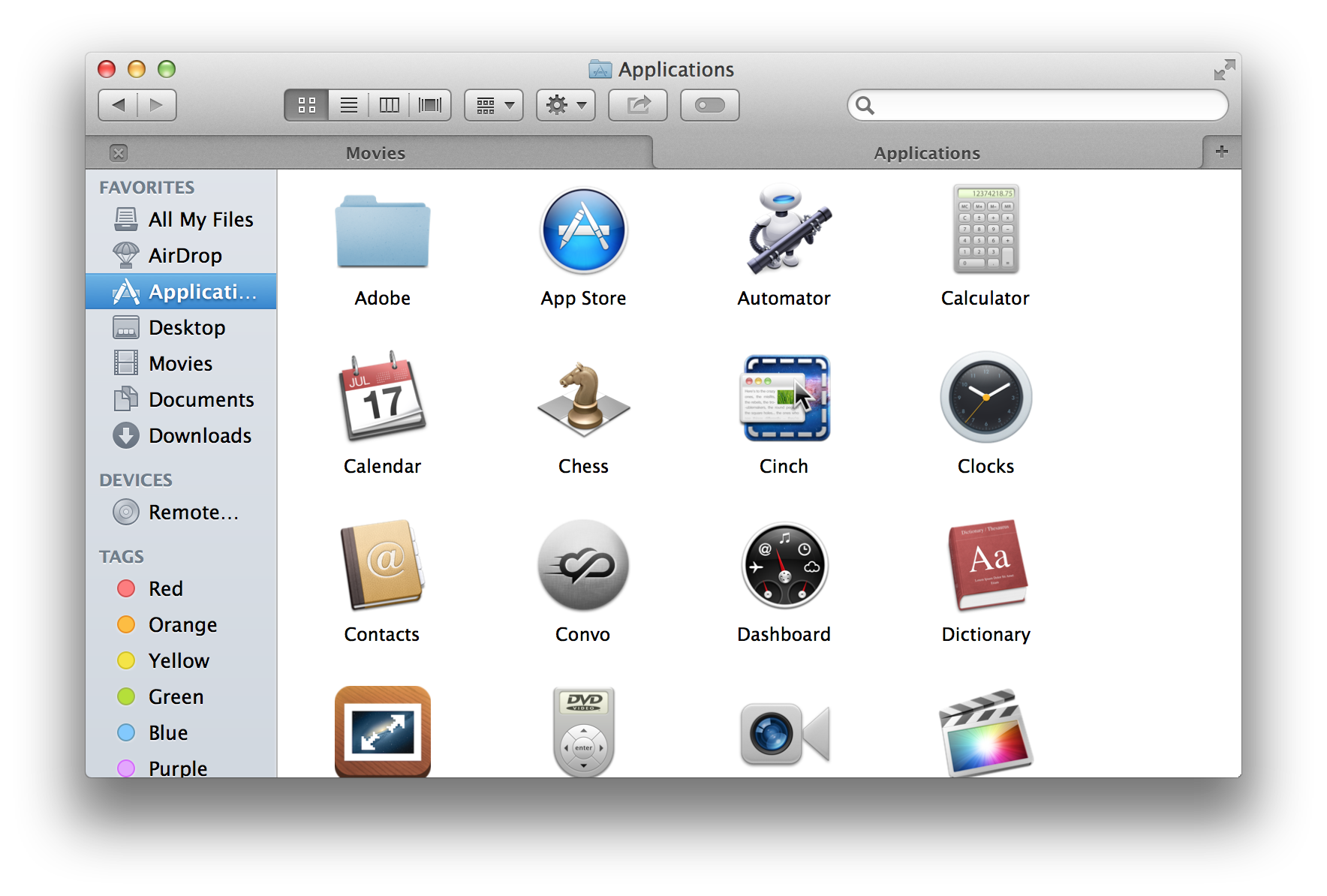
Task: Add a new tab with plus button
Action: pos(1222,152)
